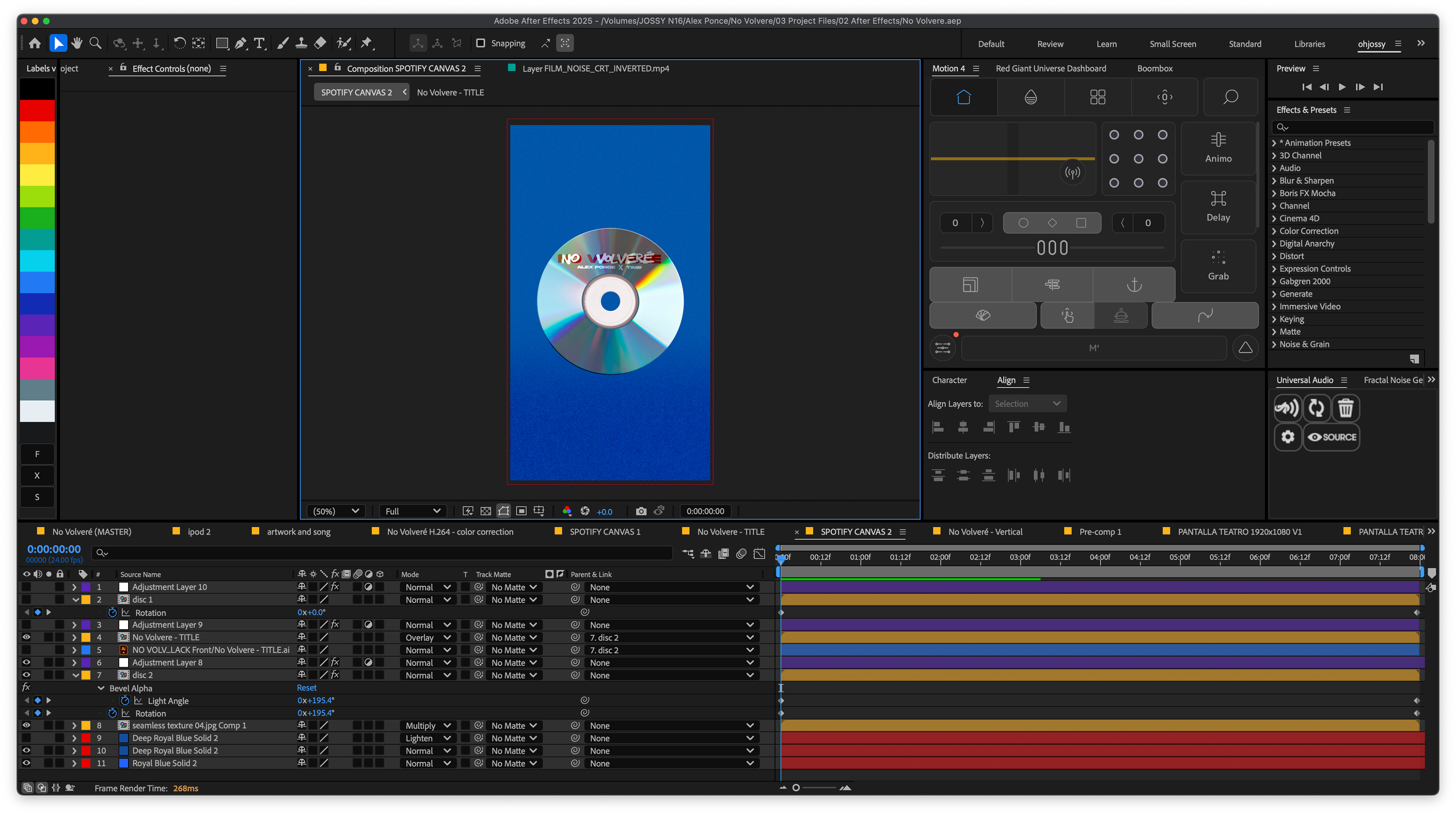Select the Rectangle shape tool
This screenshot has width=1456, height=815.
click(222, 43)
